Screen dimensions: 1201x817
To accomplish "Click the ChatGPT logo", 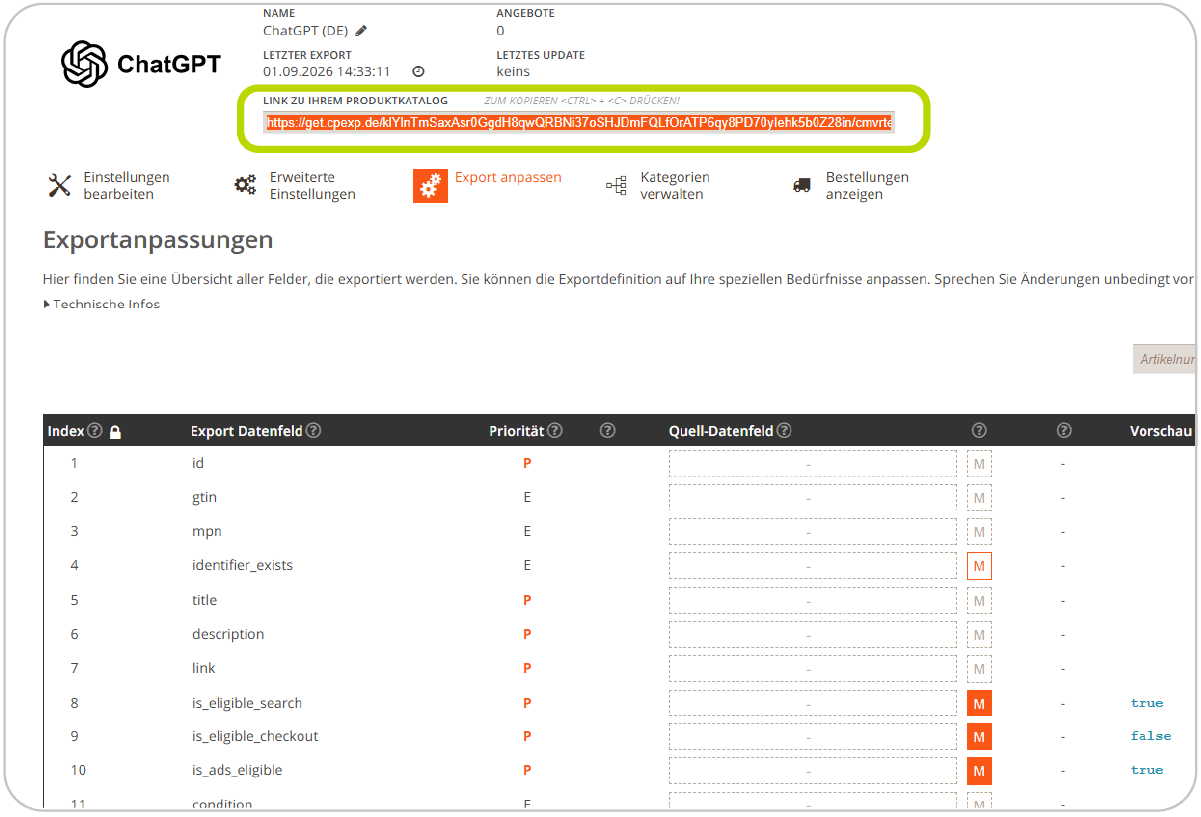I will 141,64.
